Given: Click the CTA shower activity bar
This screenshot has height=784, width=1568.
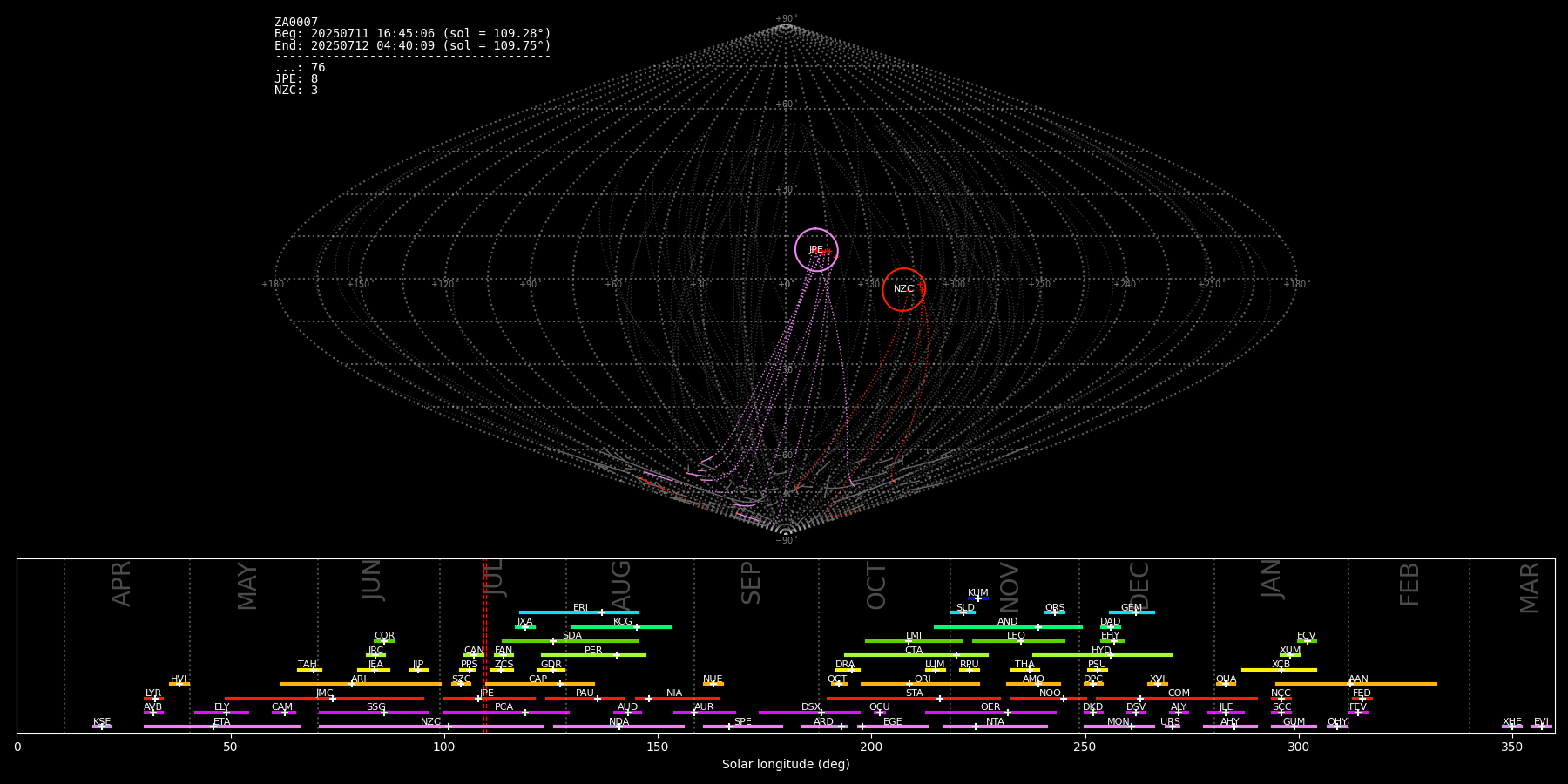Looking at the screenshot, I should 916,655.
